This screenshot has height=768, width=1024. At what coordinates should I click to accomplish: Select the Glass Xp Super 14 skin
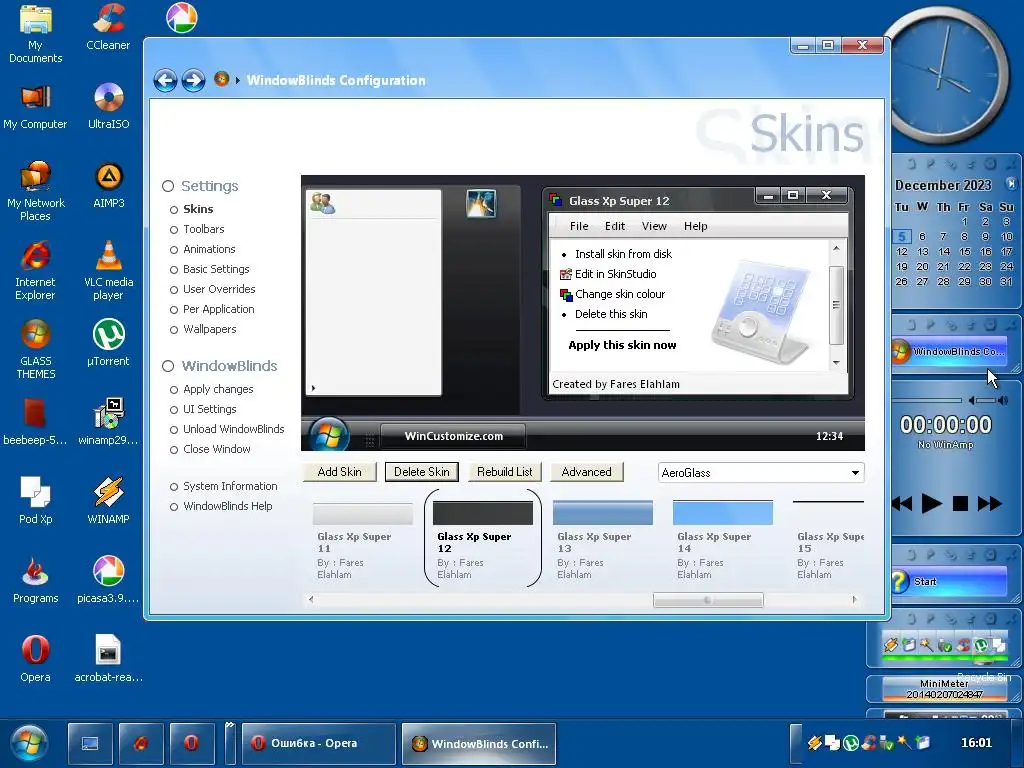point(722,539)
